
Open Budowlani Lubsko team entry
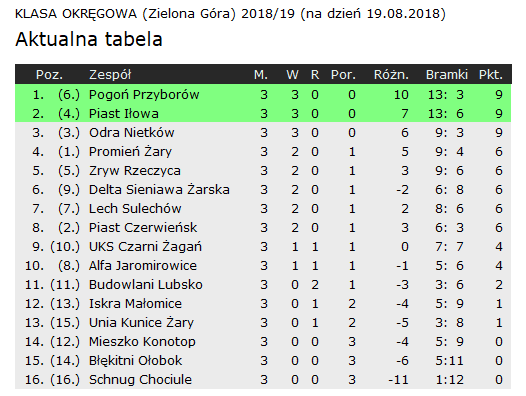click(146, 285)
